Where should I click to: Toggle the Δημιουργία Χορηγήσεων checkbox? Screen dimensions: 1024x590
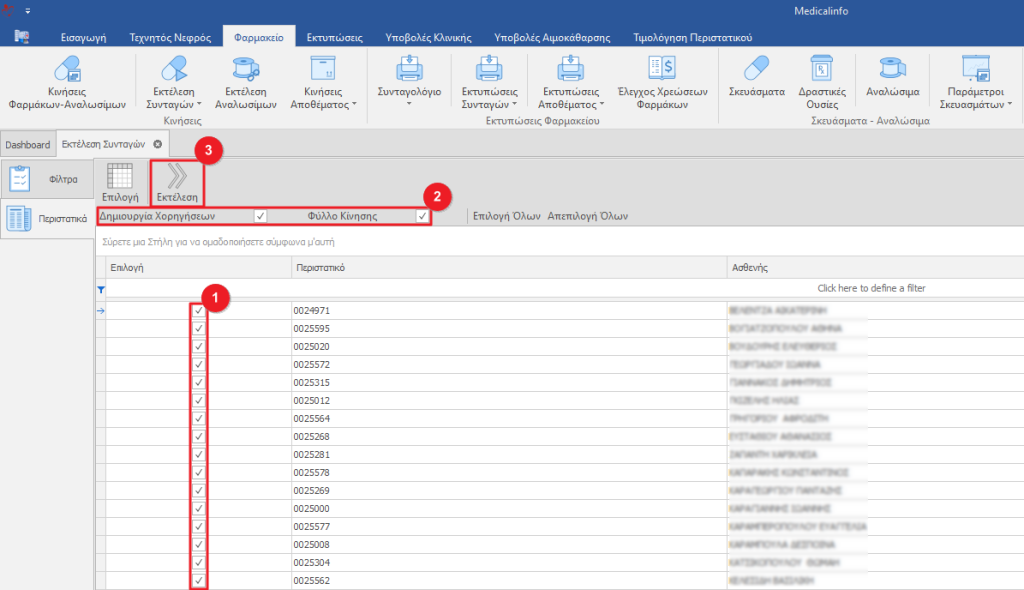[261, 216]
